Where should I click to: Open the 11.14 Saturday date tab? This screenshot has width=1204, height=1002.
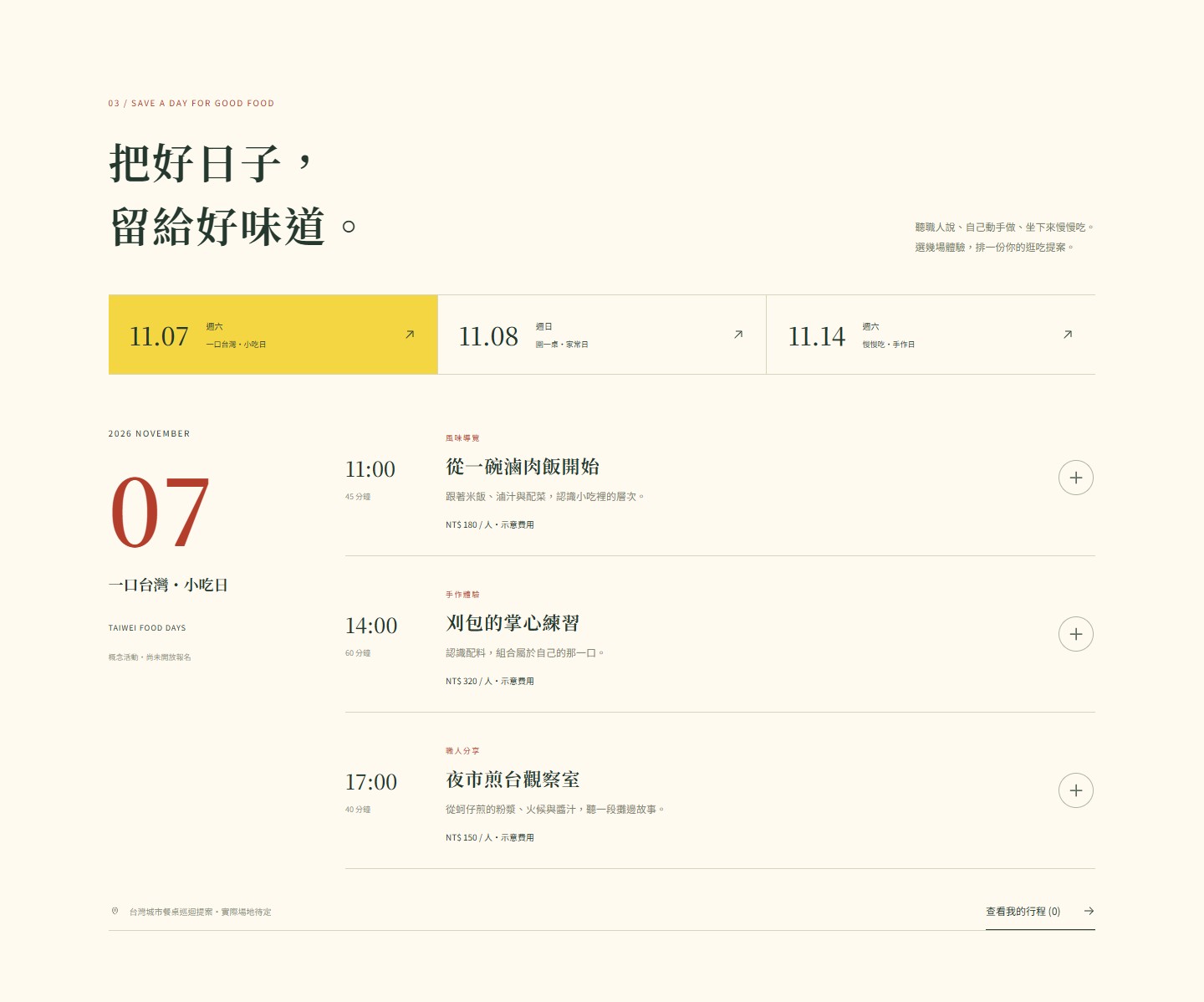pos(931,335)
